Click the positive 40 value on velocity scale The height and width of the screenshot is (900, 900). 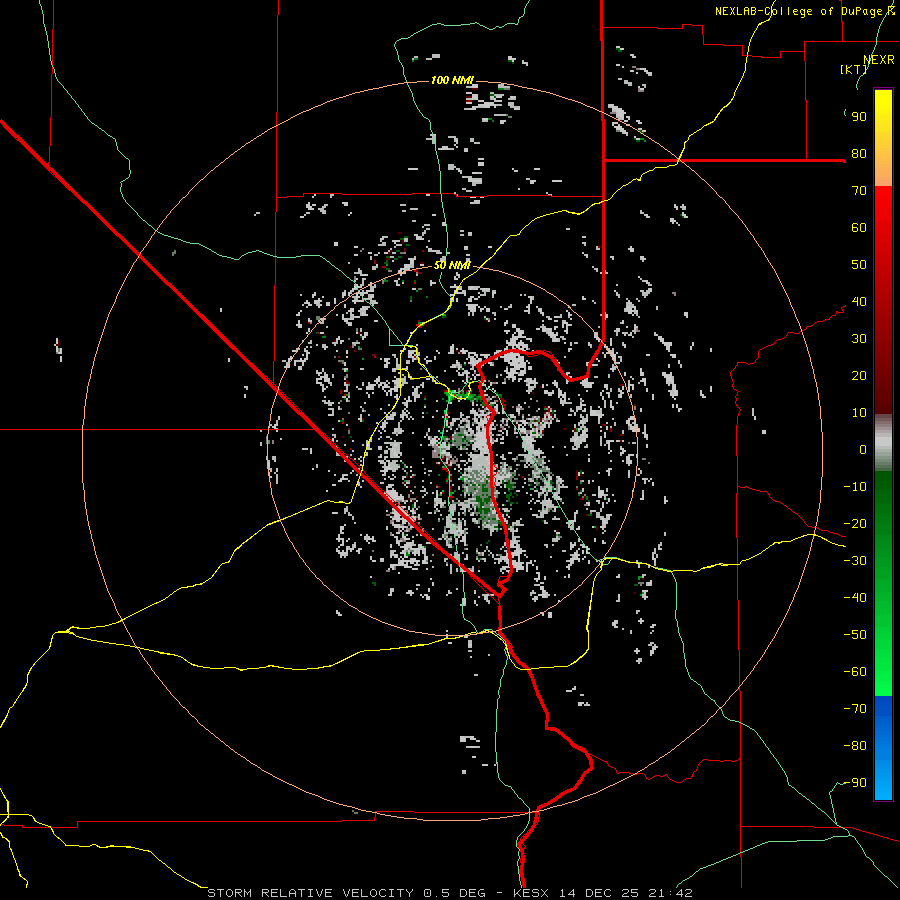pos(859,302)
